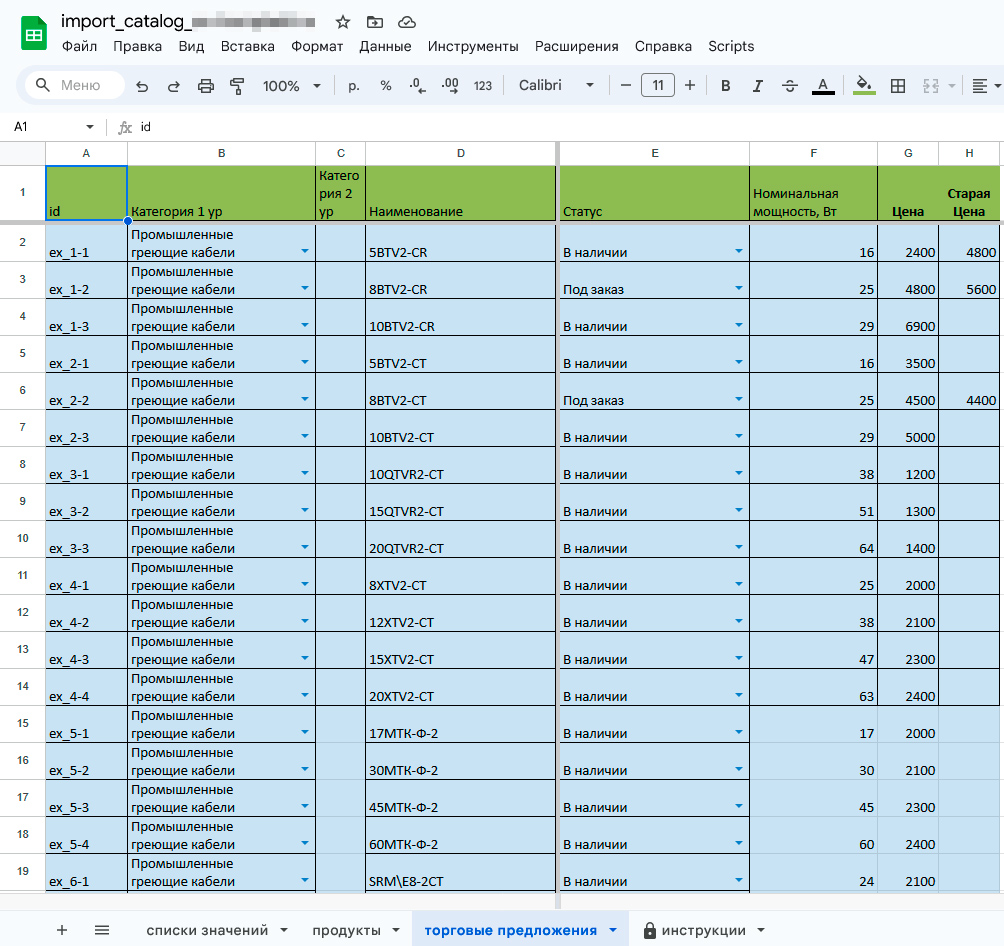Image resolution: width=1004 pixels, height=946 pixels.
Task: Toggle Italic formatting
Action: pos(758,86)
